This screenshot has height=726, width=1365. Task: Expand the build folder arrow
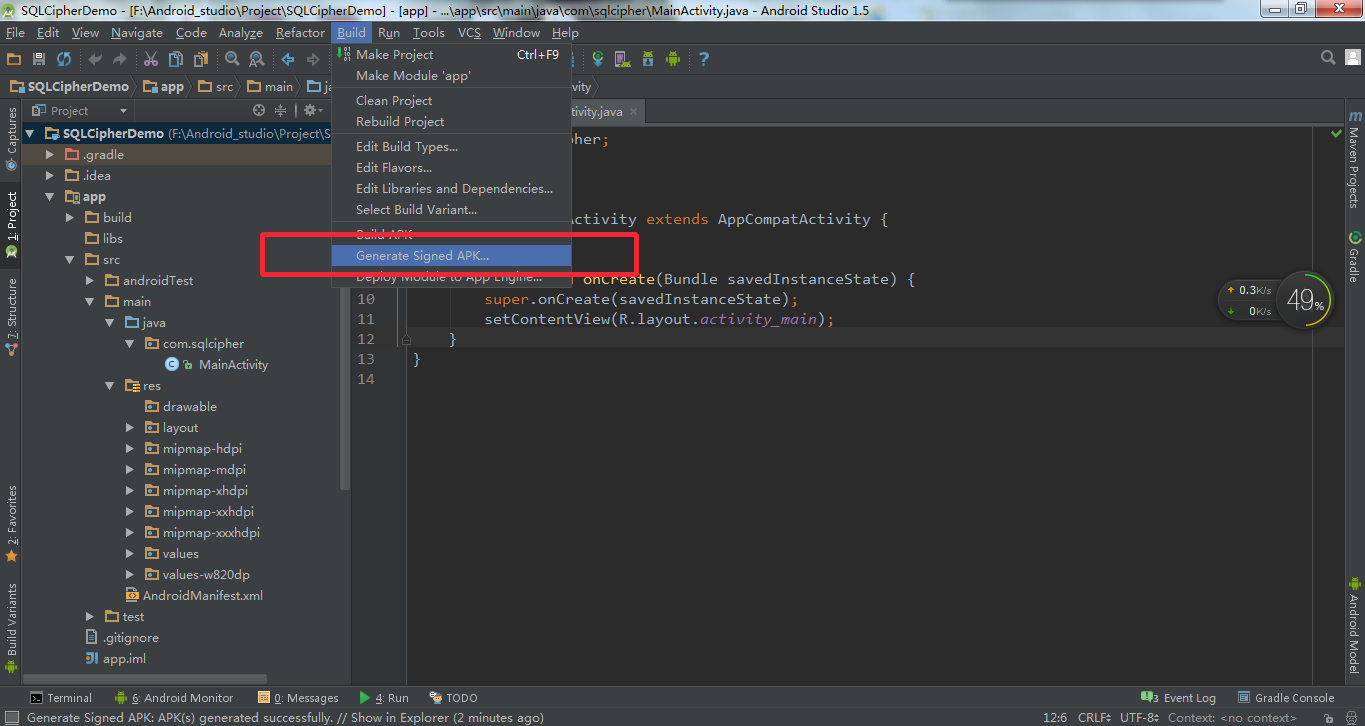pyautogui.click(x=70, y=217)
